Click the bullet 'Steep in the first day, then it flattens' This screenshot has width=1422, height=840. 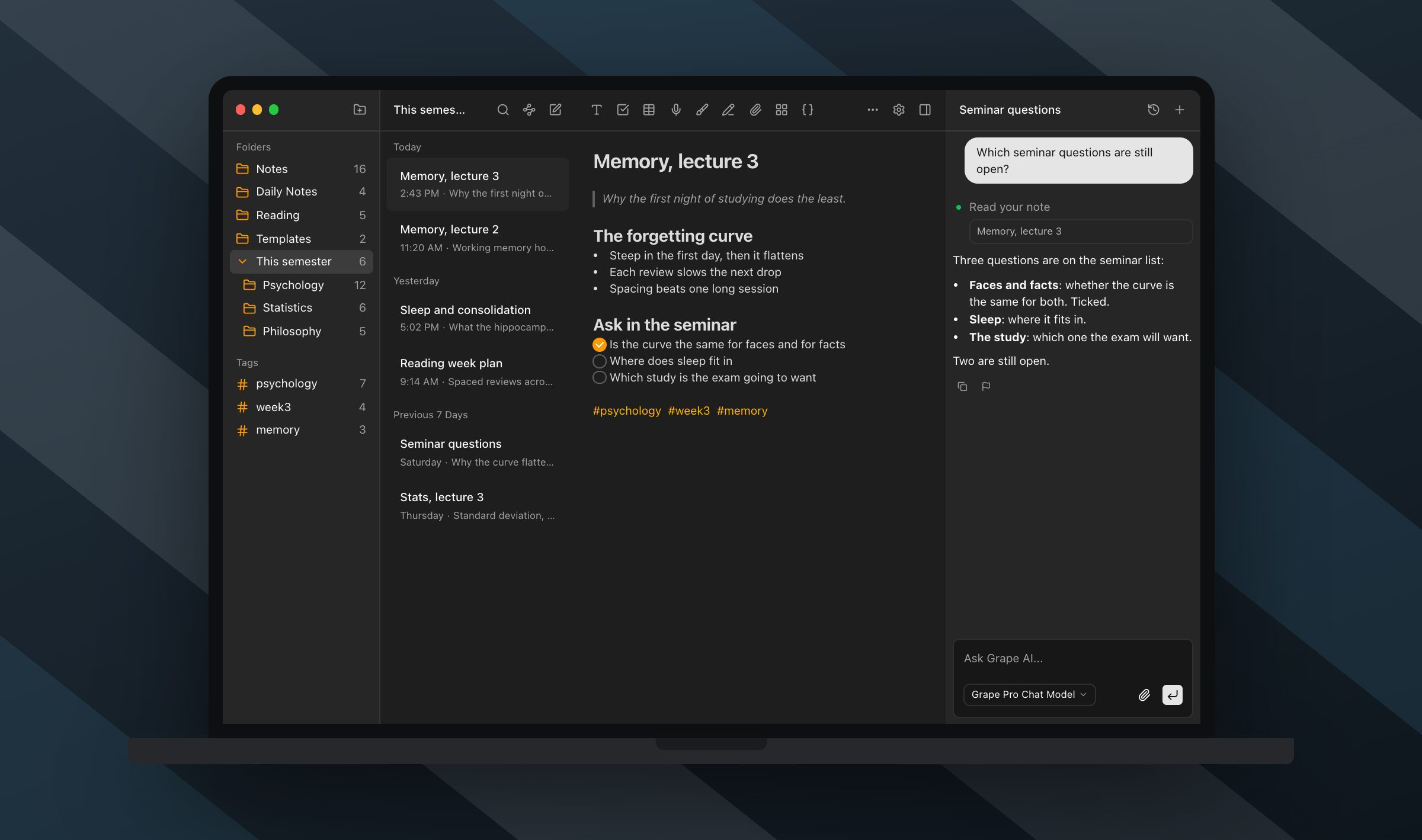tap(706, 256)
